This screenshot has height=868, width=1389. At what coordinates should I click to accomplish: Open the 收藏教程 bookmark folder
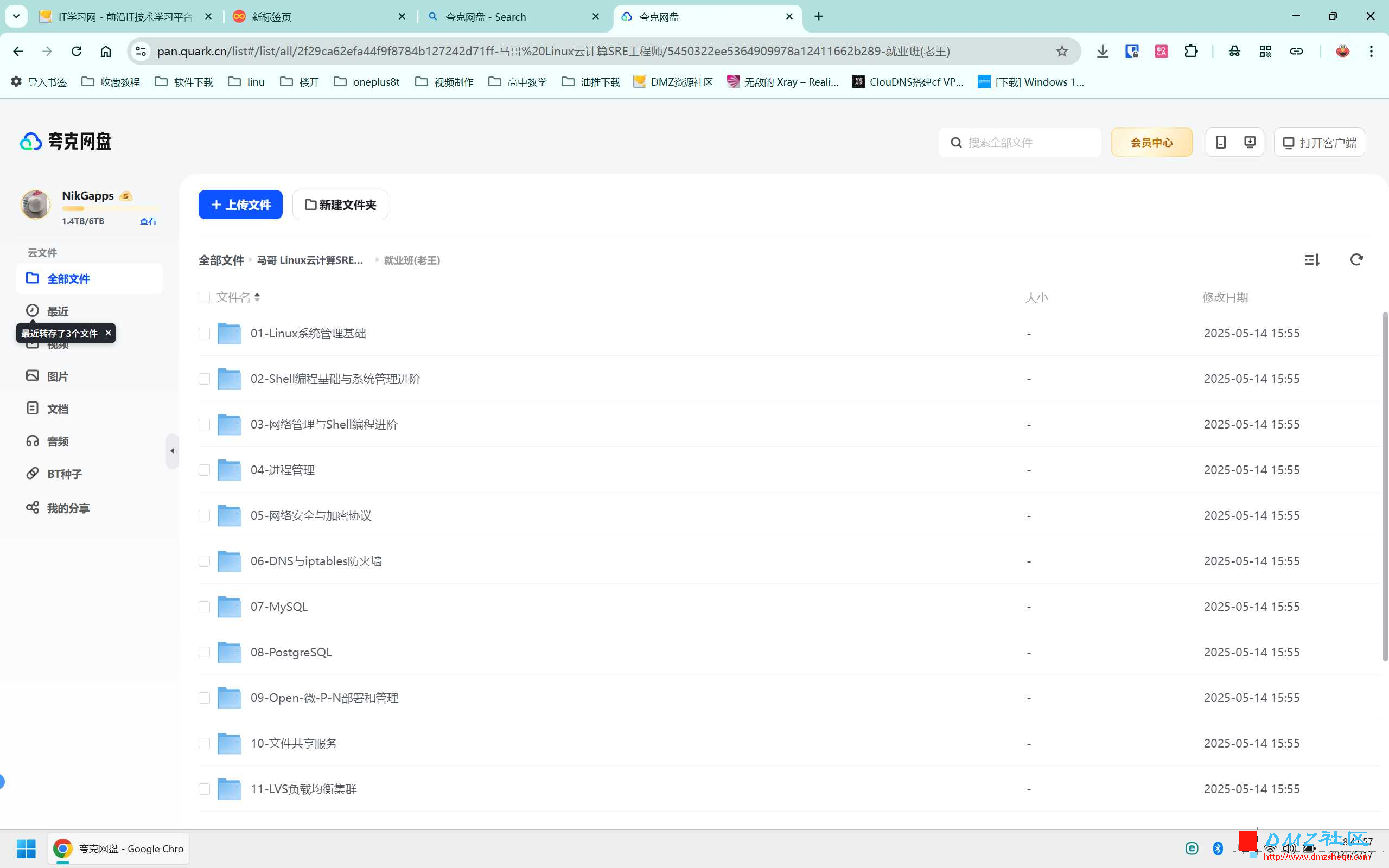[111, 82]
